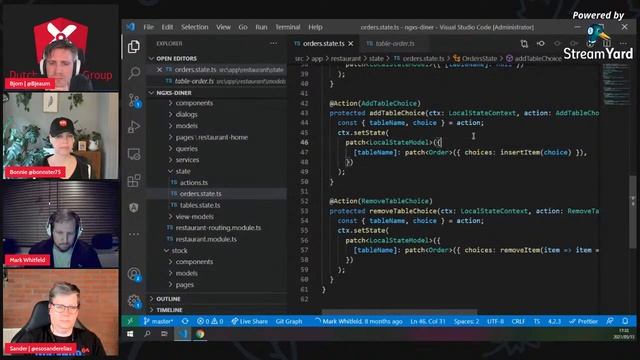640x360 pixels.
Task: Open Explorer panel more actions ellipsis
Action: pyautogui.click(x=273, y=43)
